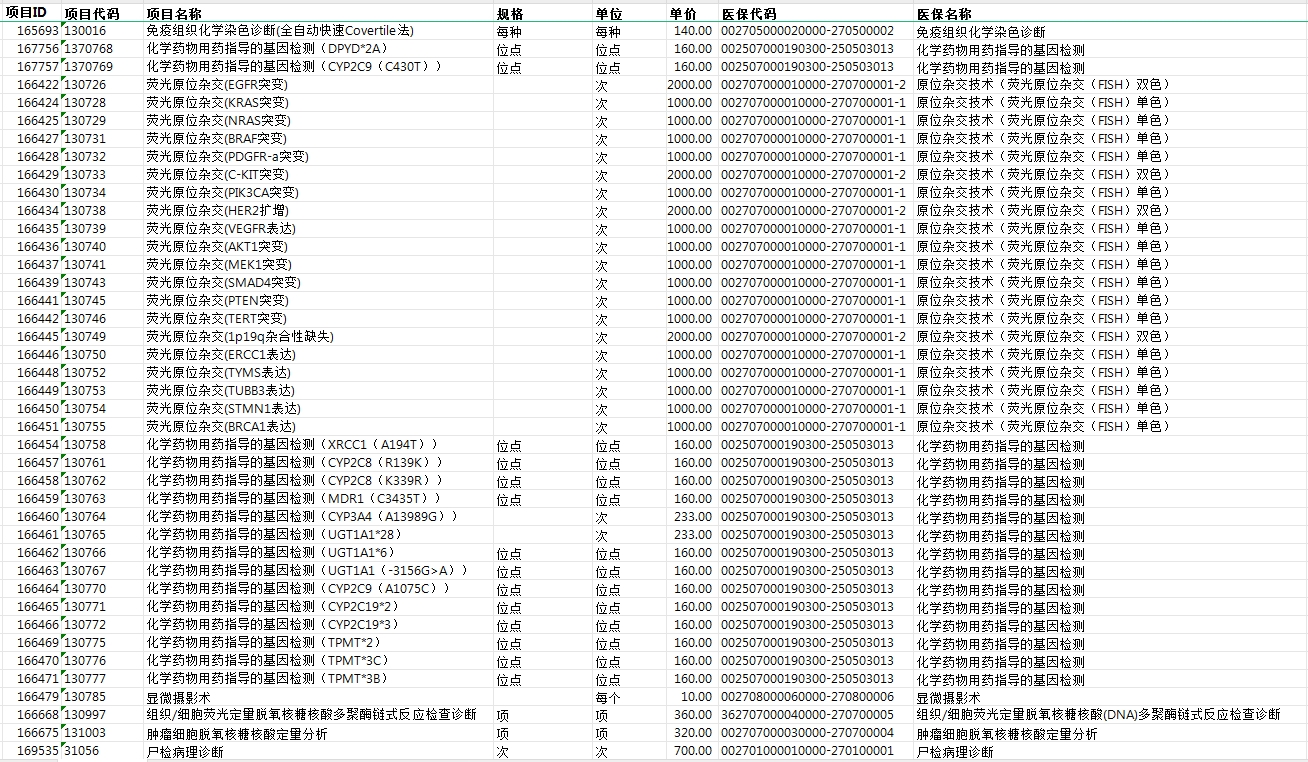Click the 700.00 price cell
The height and width of the screenshot is (762, 1308).
pyautogui.click(x=693, y=751)
